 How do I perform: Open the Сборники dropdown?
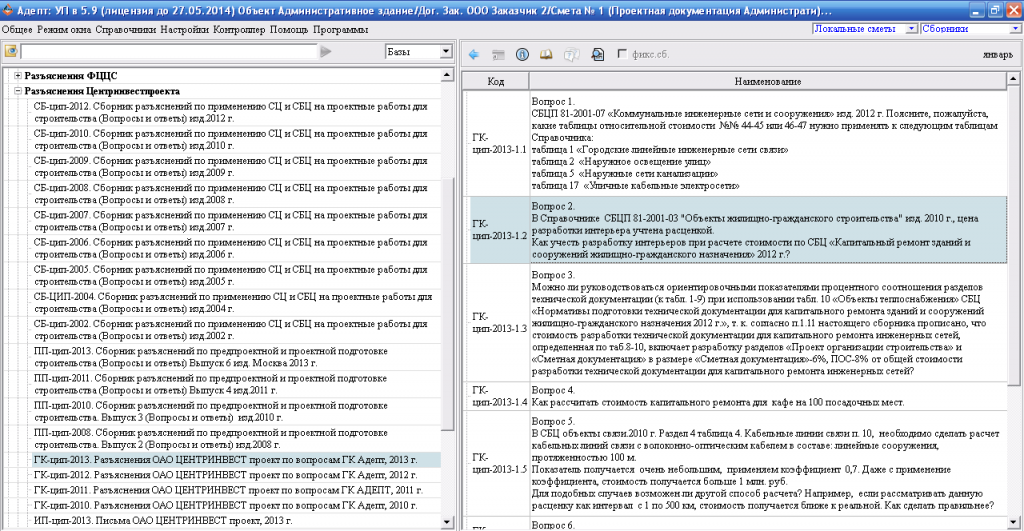pos(1016,29)
